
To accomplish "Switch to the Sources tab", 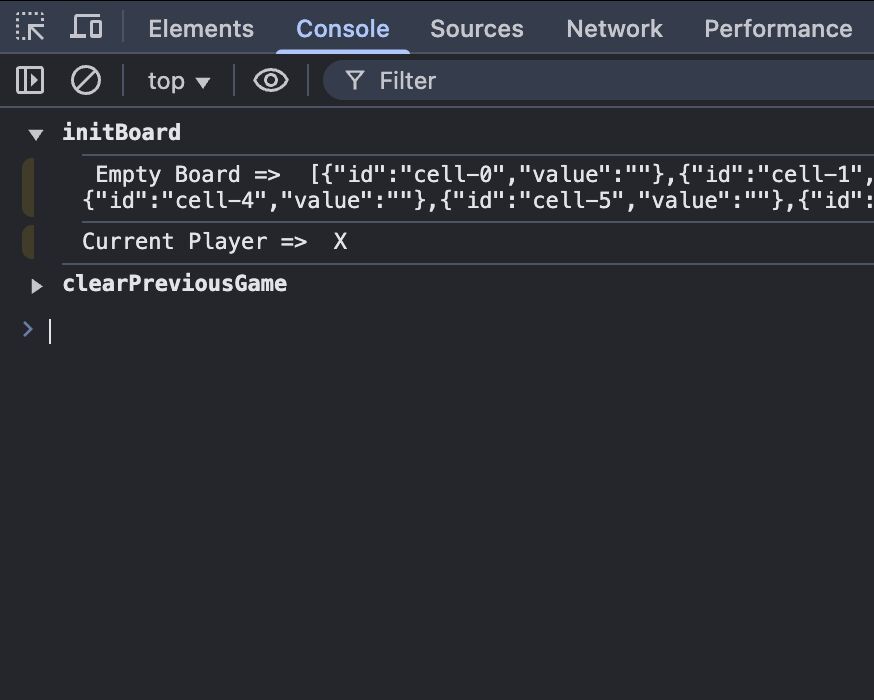I will 477,29.
